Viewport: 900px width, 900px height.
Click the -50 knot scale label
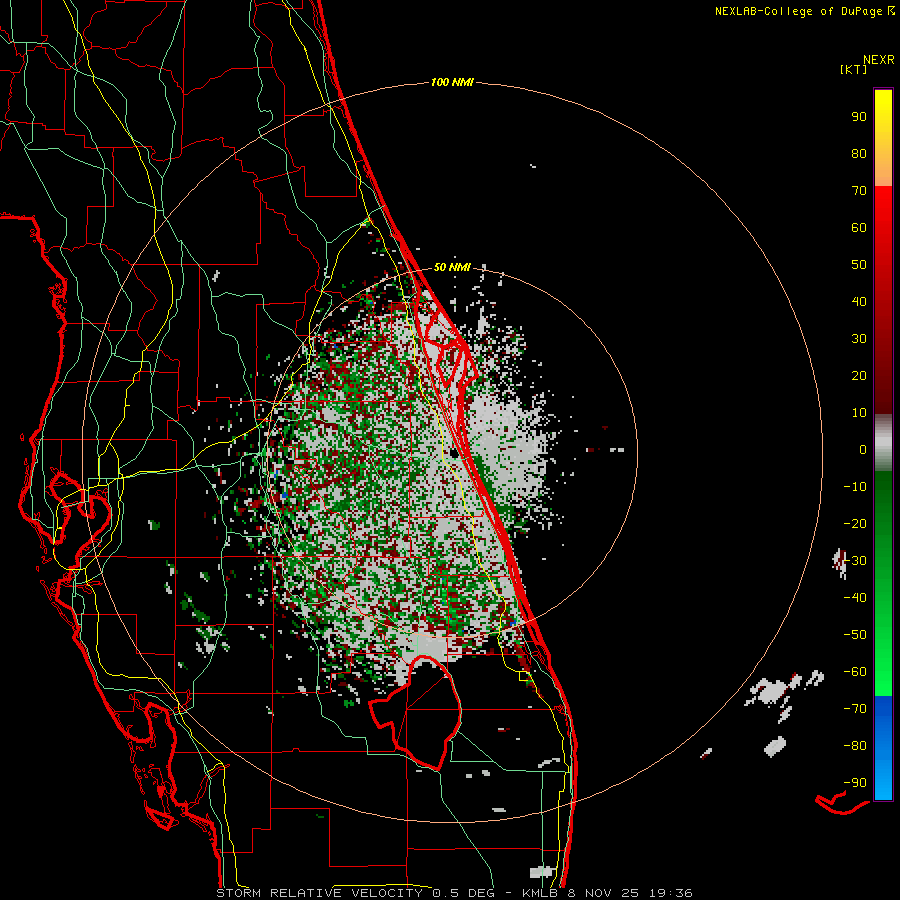tap(855, 635)
